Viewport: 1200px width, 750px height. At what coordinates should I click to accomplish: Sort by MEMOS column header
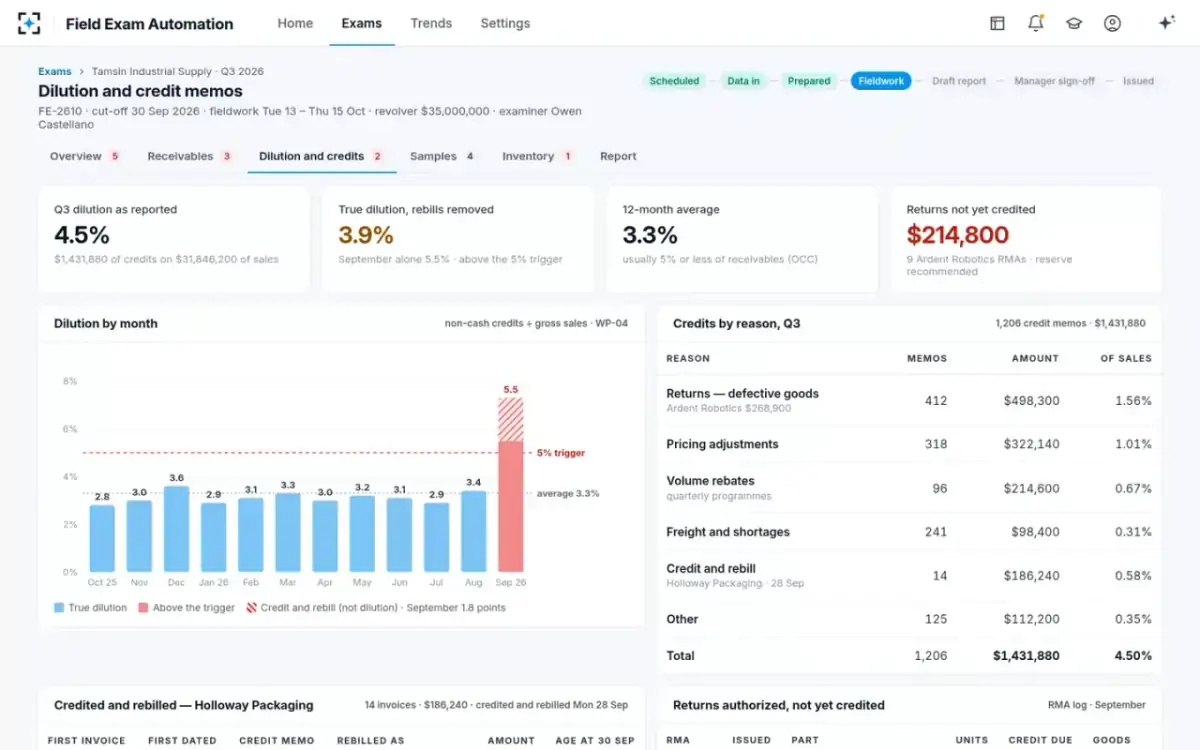927,358
